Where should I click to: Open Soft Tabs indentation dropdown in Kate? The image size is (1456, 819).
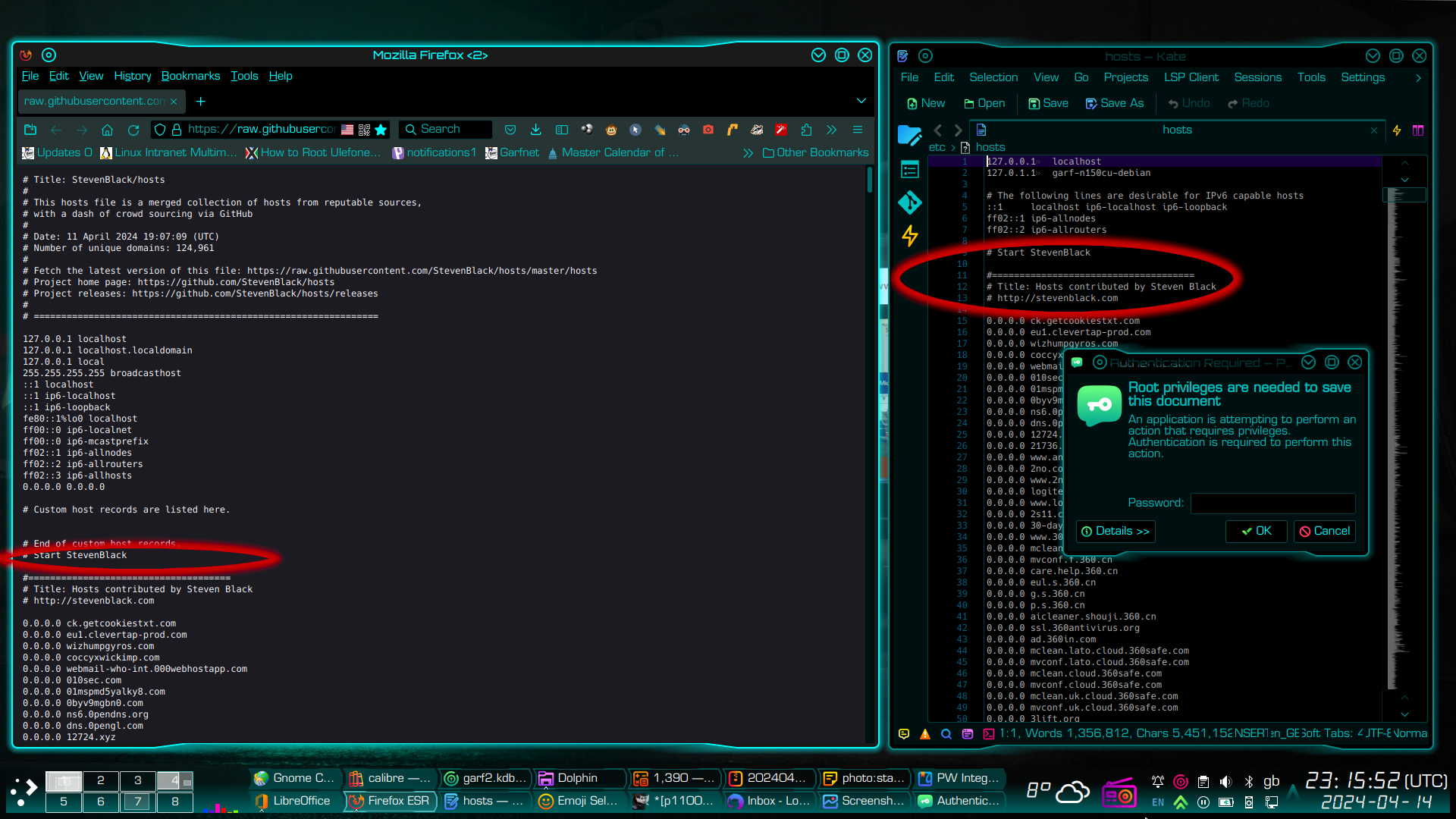(x=1332, y=733)
